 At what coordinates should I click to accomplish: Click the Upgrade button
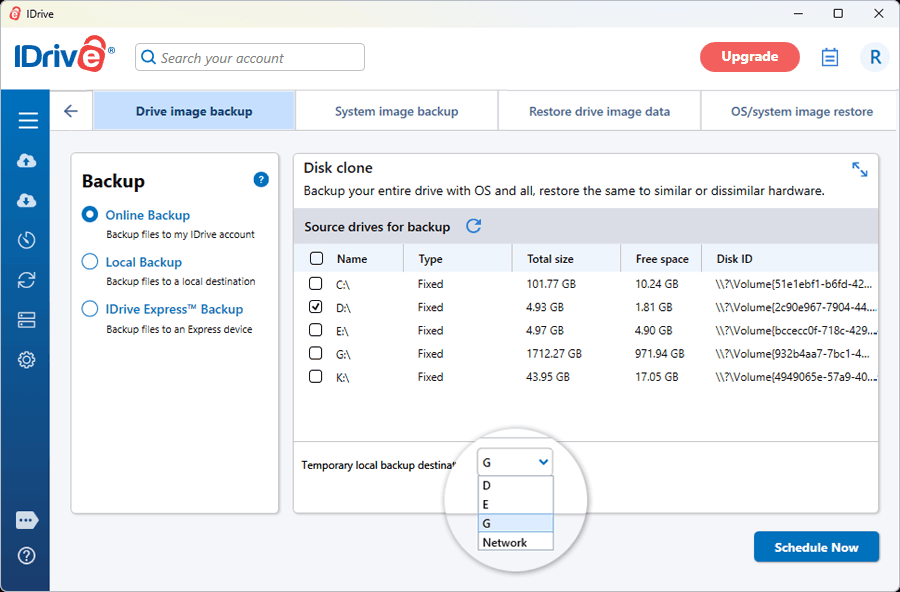click(750, 57)
